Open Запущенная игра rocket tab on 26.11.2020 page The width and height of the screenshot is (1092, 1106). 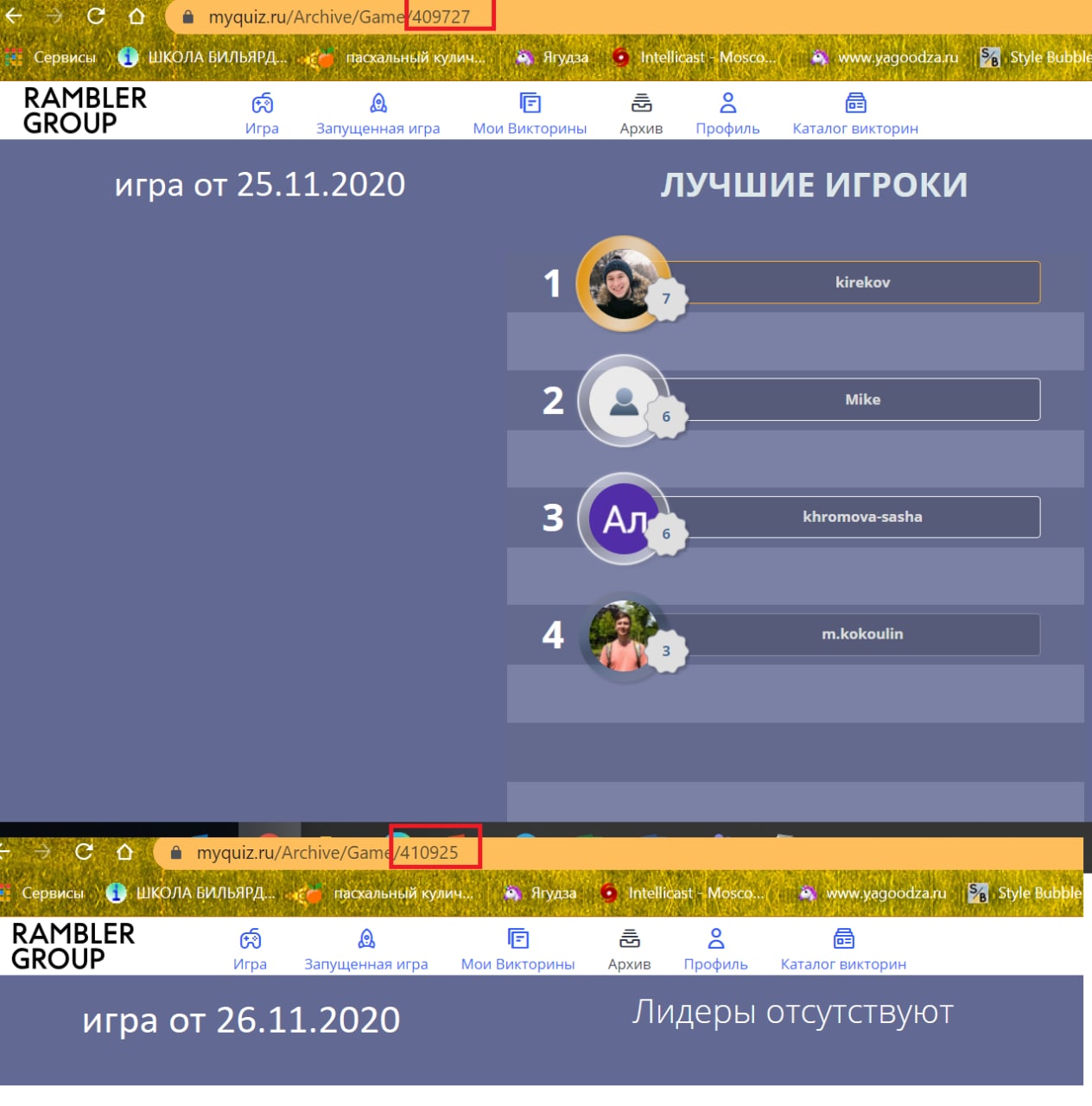(365, 950)
